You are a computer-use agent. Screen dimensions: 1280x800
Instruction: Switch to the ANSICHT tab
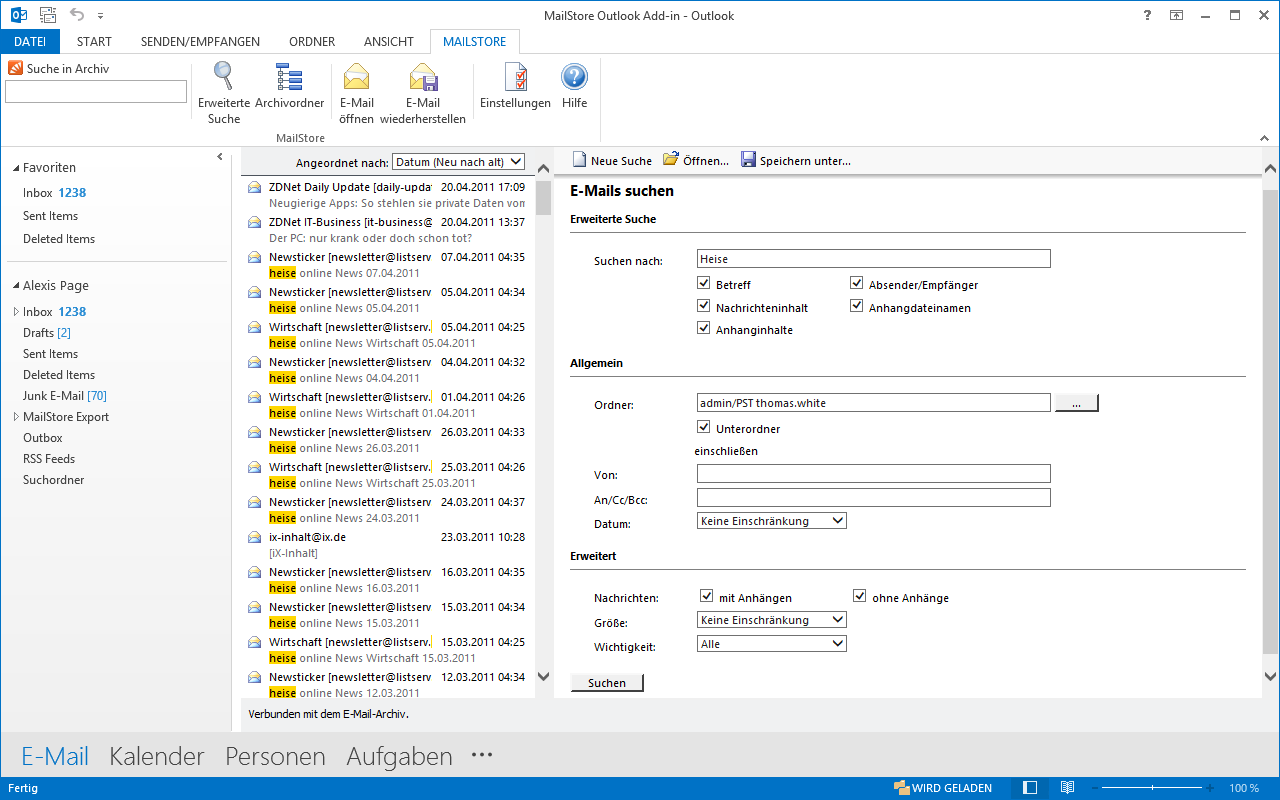click(x=389, y=42)
